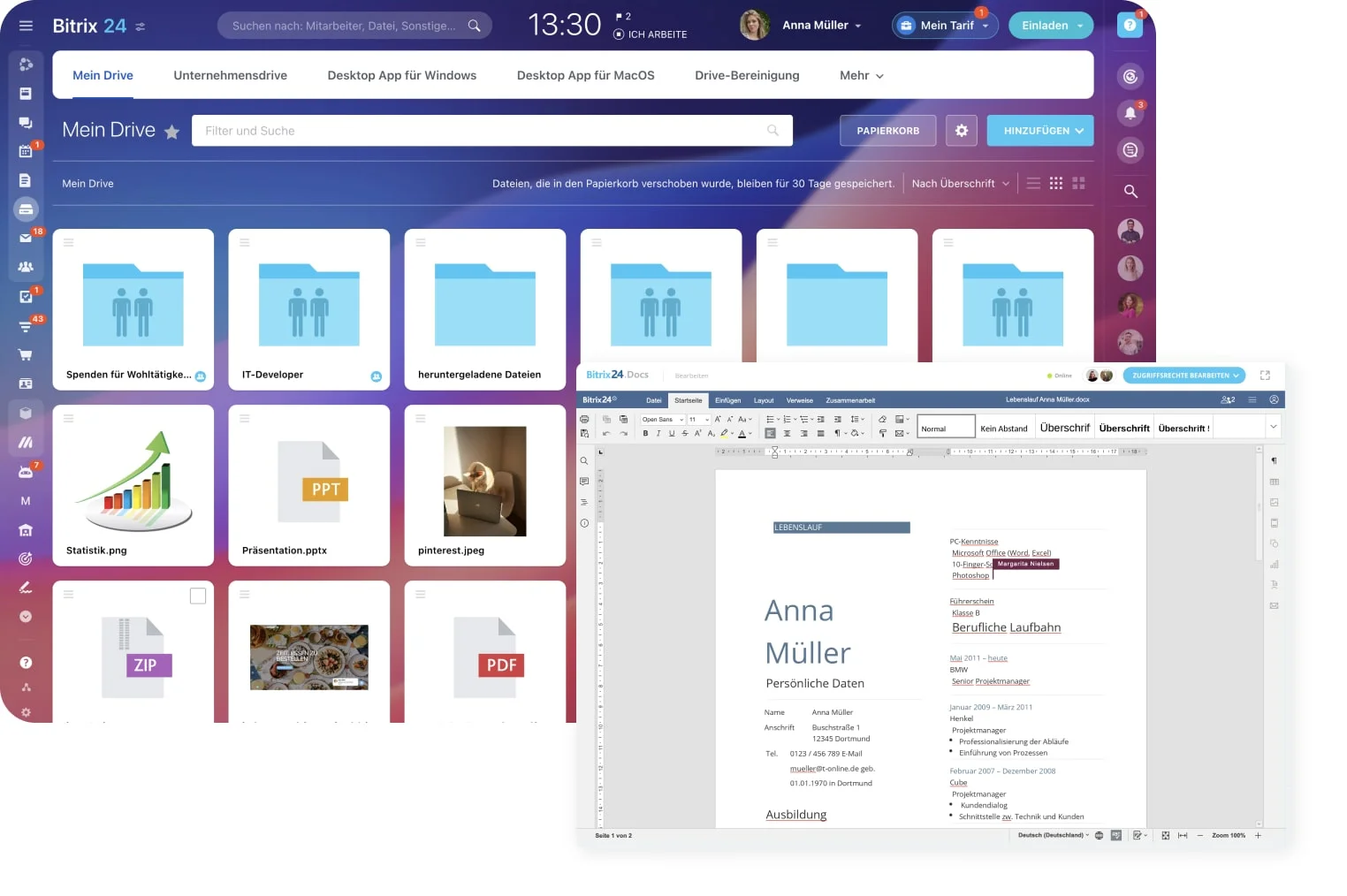This screenshot has width=1347, height=896.
Task: Open the Einfügen tab in document editor
Action: pyautogui.click(x=727, y=400)
